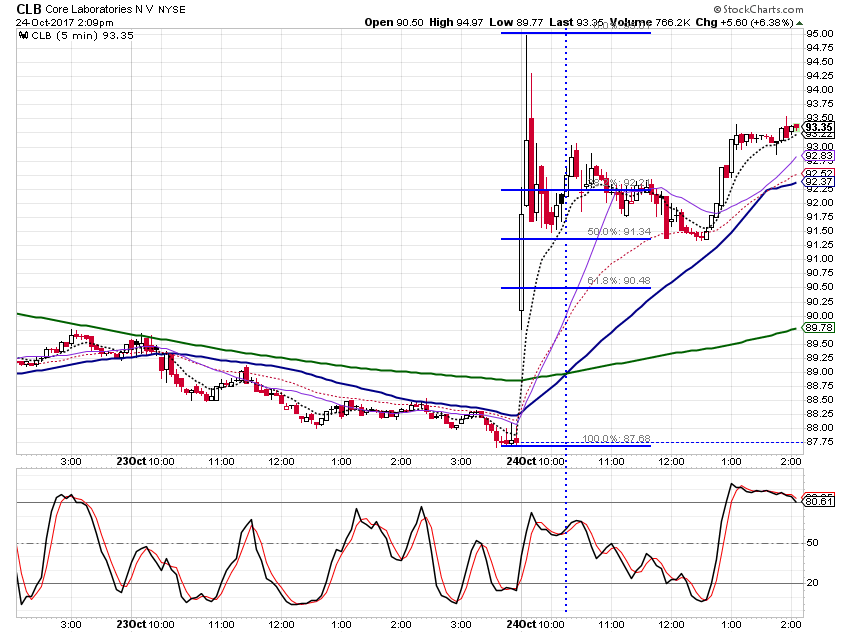Click the Open 90.50 header value

394,22
